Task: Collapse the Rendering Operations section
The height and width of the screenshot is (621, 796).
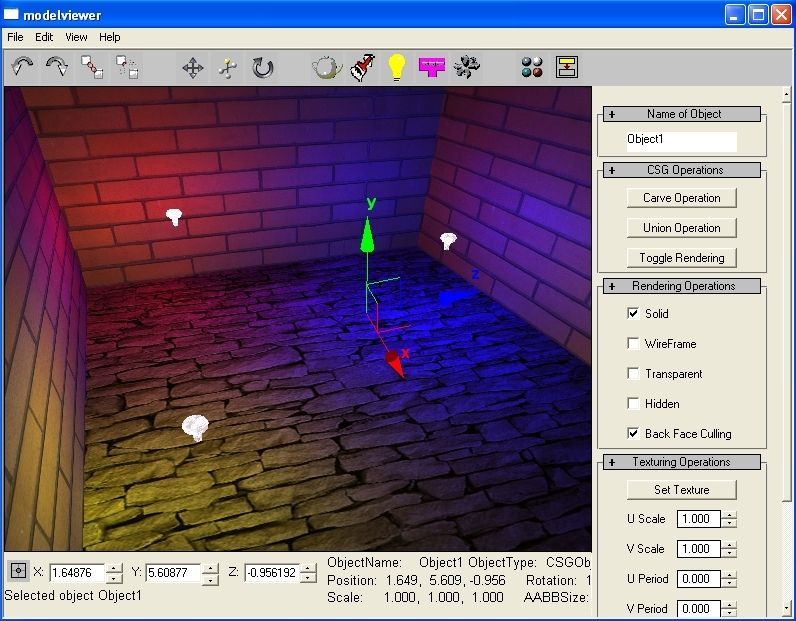Action: [x=612, y=286]
